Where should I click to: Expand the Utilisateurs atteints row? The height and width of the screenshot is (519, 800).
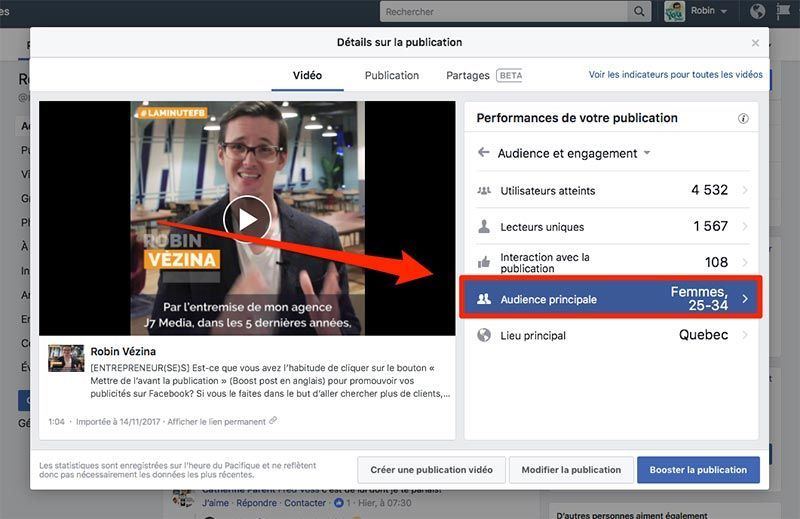pyautogui.click(x=745, y=190)
